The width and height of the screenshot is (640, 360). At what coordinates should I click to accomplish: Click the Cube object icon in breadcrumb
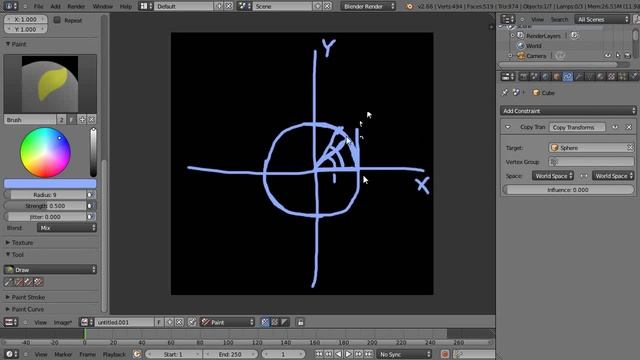(536, 93)
